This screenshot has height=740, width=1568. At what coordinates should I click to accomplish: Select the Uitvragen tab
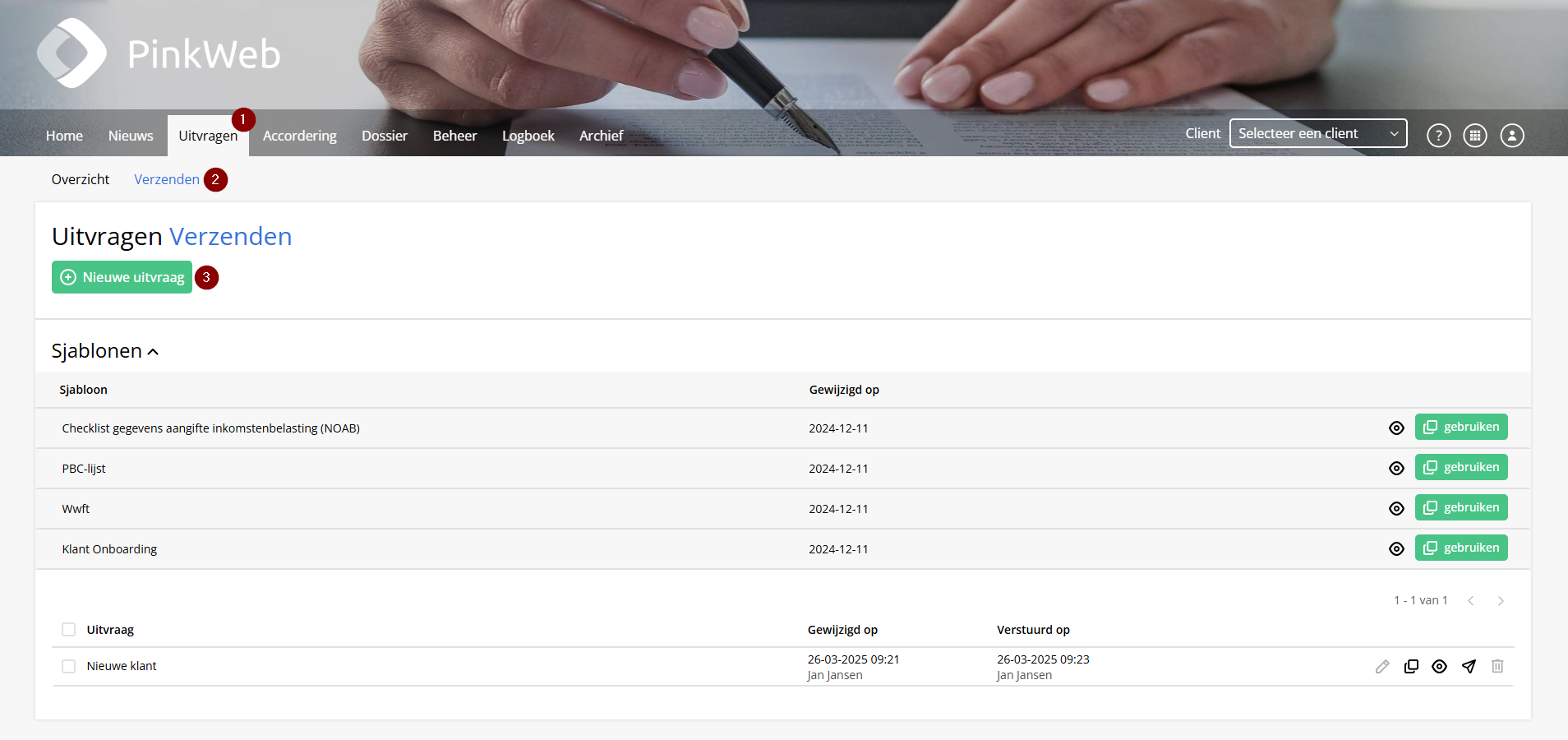208,136
